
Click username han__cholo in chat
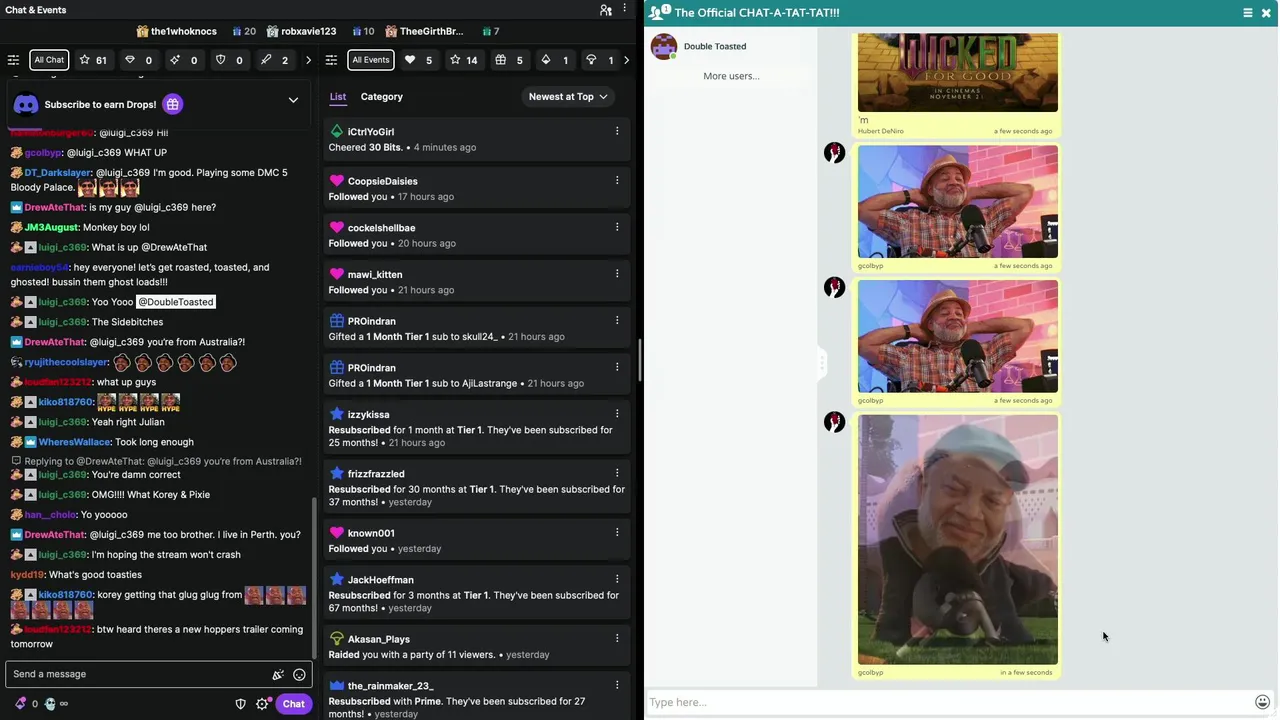(50, 515)
